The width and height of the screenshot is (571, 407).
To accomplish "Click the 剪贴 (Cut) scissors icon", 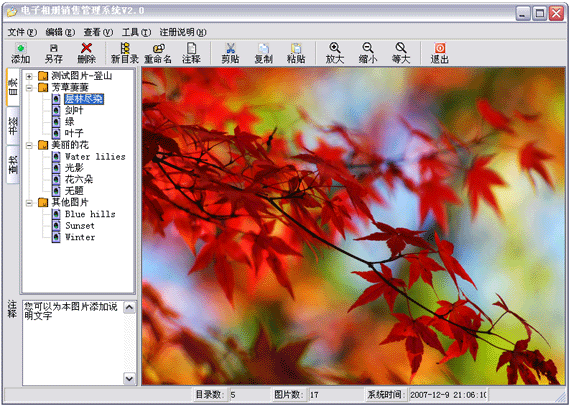I will pyautogui.click(x=230, y=53).
